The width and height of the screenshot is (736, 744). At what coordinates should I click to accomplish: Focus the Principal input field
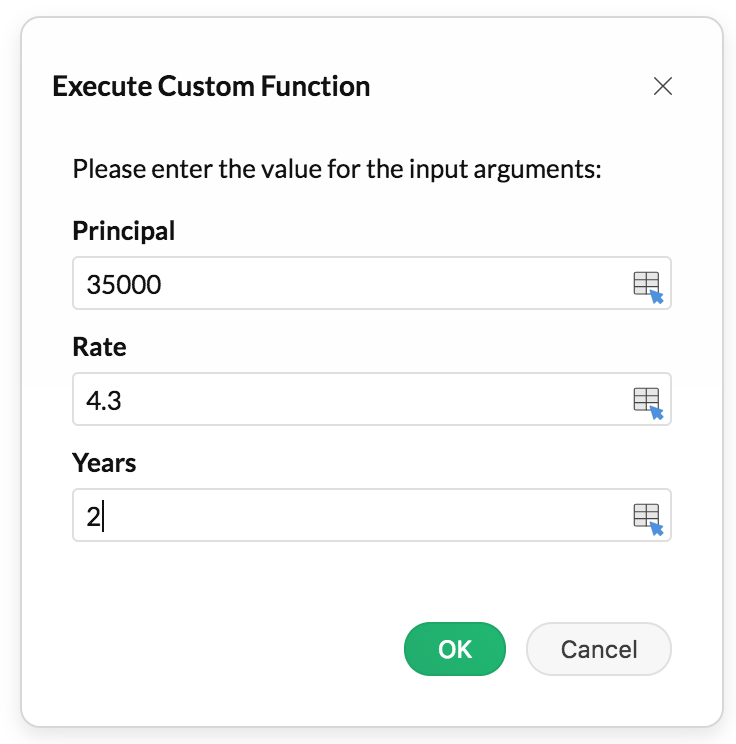click(x=350, y=285)
